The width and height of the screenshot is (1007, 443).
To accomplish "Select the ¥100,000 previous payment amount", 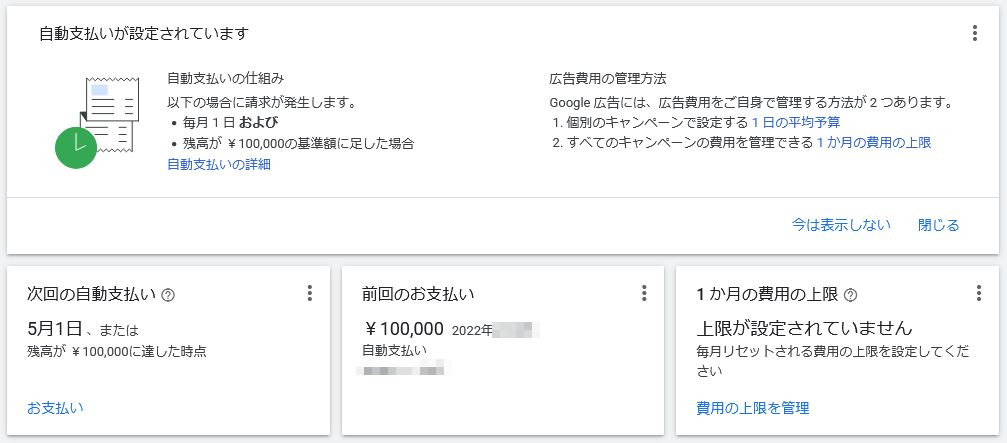I will click(x=403, y=329).
